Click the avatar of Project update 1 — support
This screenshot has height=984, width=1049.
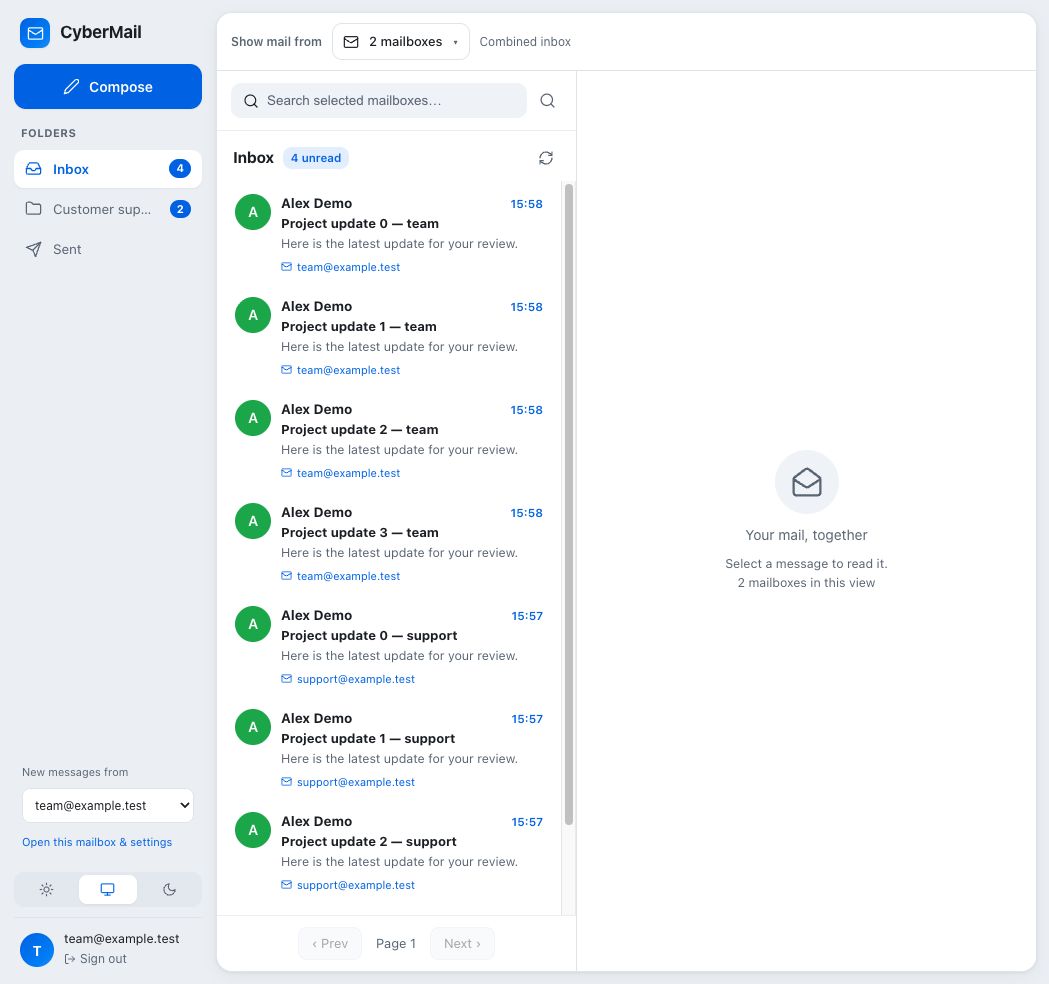click(253, 727)
